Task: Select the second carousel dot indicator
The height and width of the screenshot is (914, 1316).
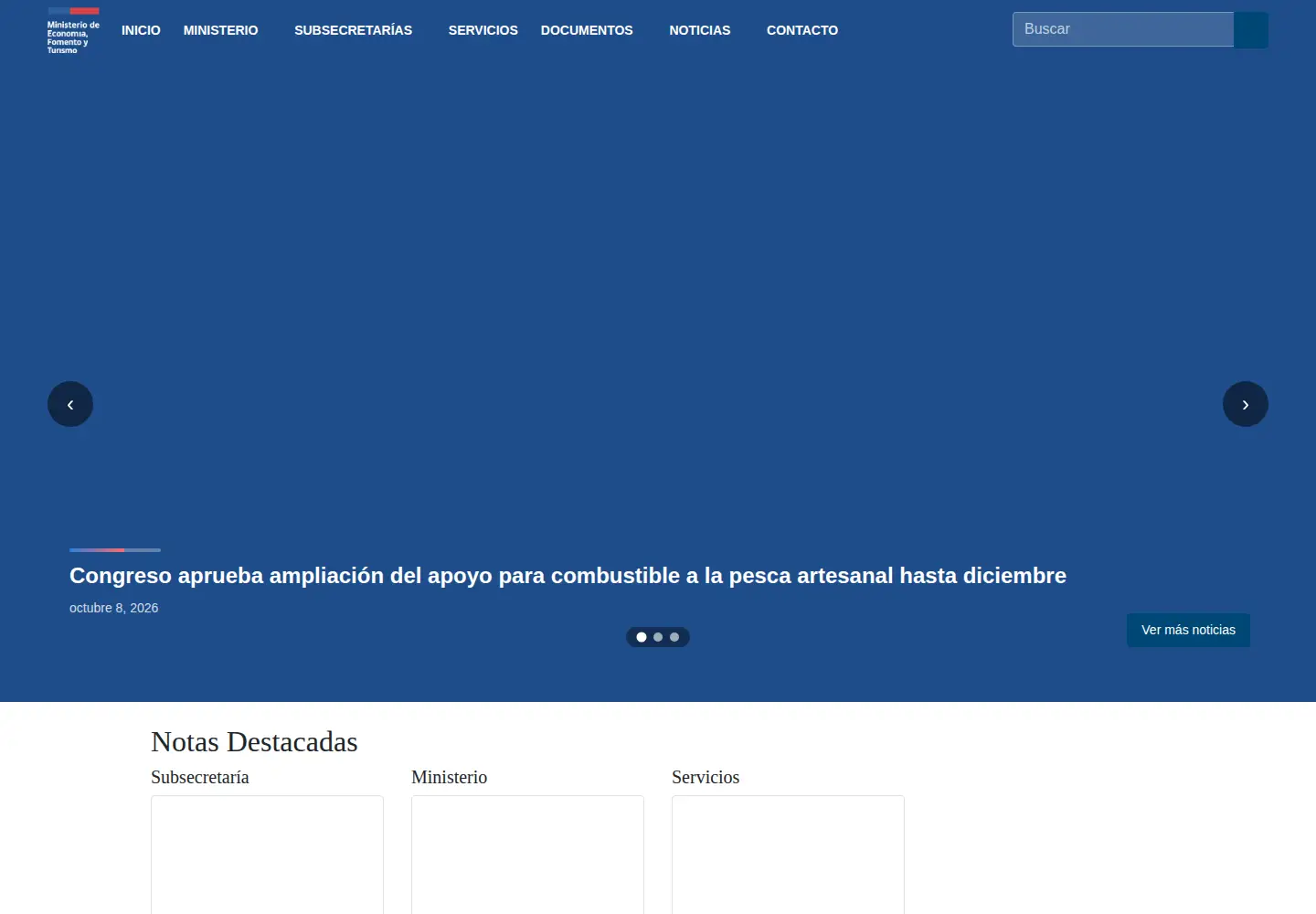Action: point(658,637)
